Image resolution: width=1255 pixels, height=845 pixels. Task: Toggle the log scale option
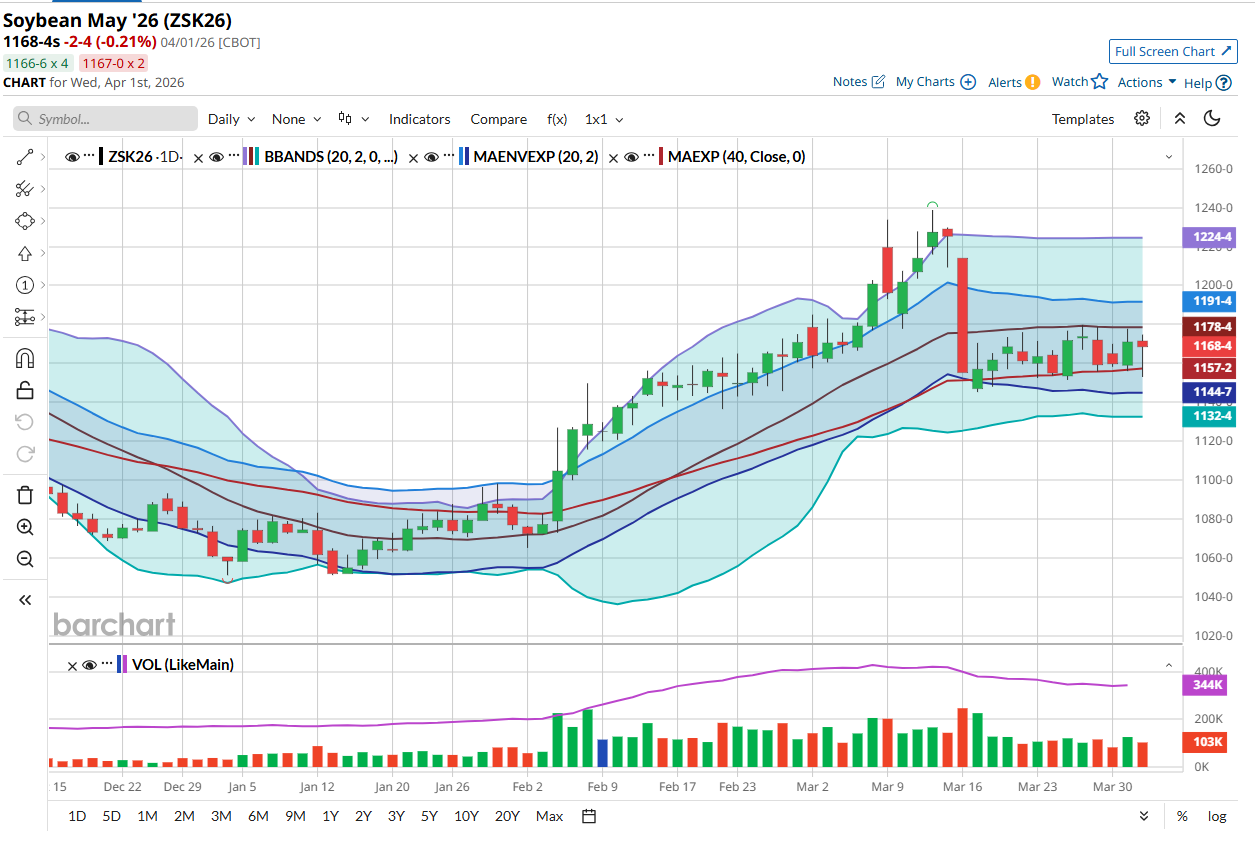1216,816
